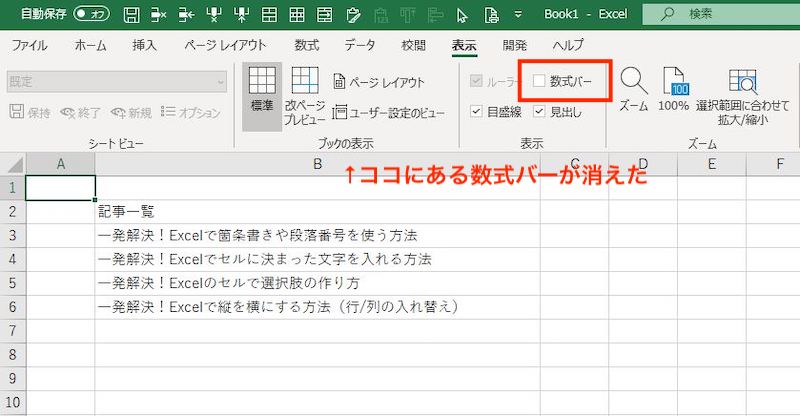
Task: Open the 数式 tab
Action: pos(307,45)
